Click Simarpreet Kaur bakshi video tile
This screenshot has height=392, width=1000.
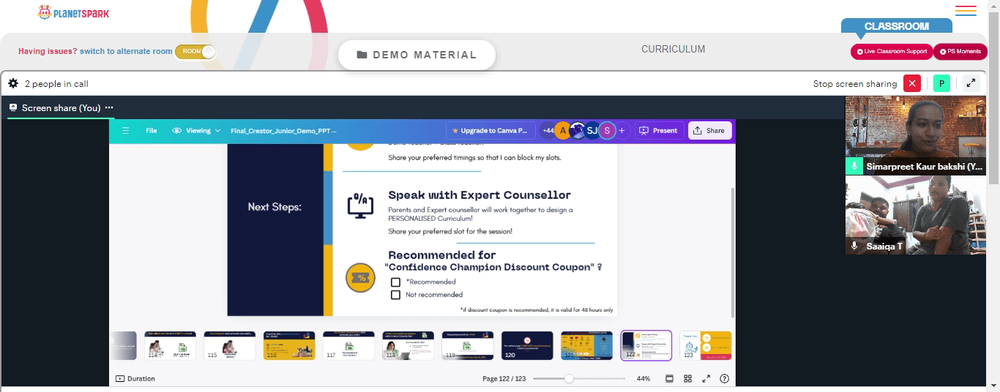click(x=915, y=135)
